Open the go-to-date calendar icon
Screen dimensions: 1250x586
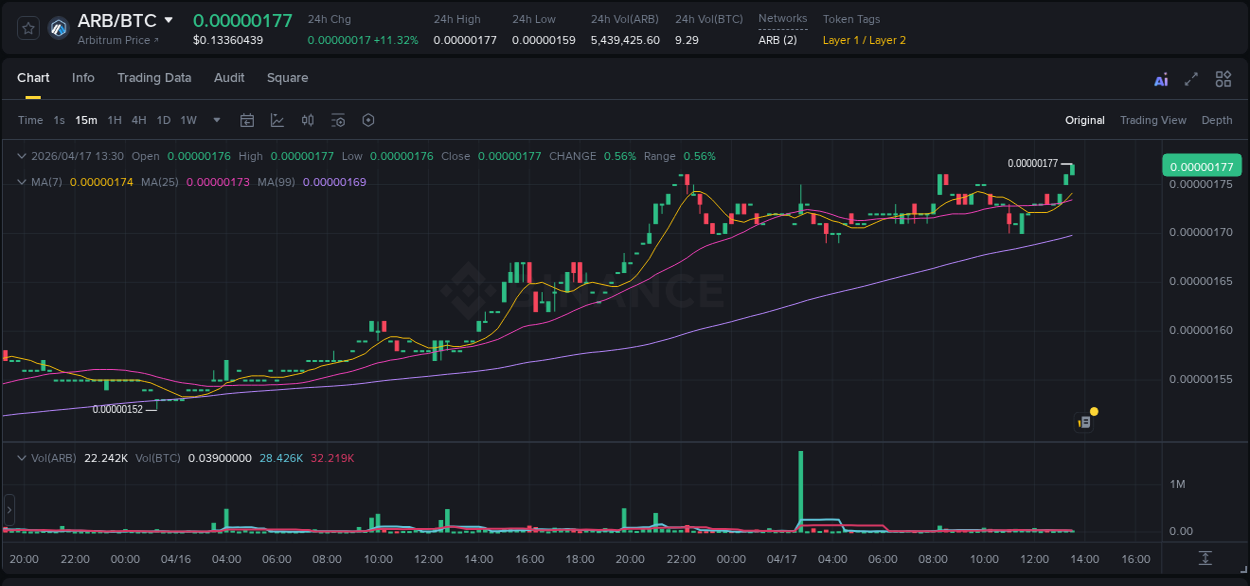click(247, 120)
